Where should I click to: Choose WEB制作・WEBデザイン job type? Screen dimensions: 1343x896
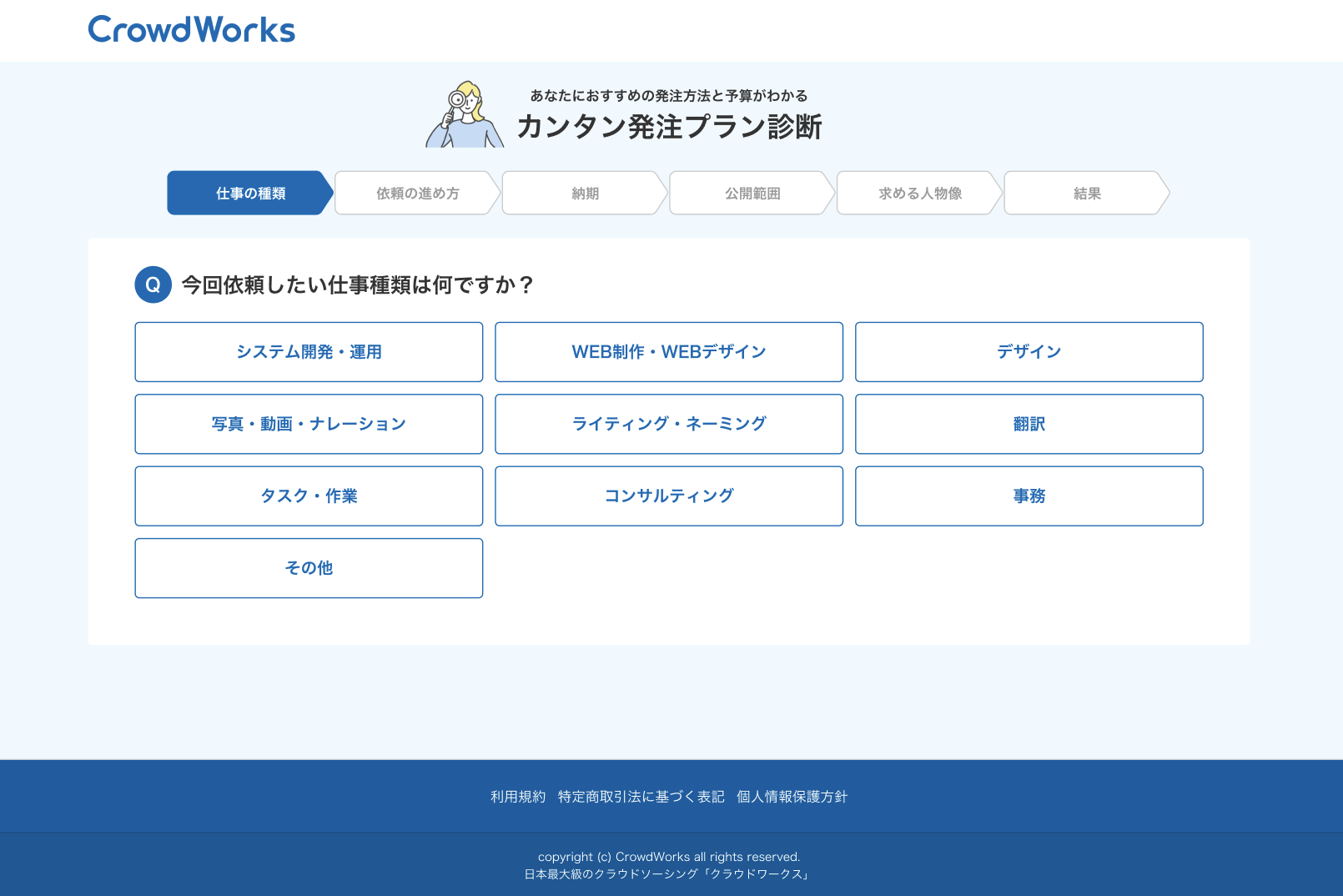coord(668,352)
